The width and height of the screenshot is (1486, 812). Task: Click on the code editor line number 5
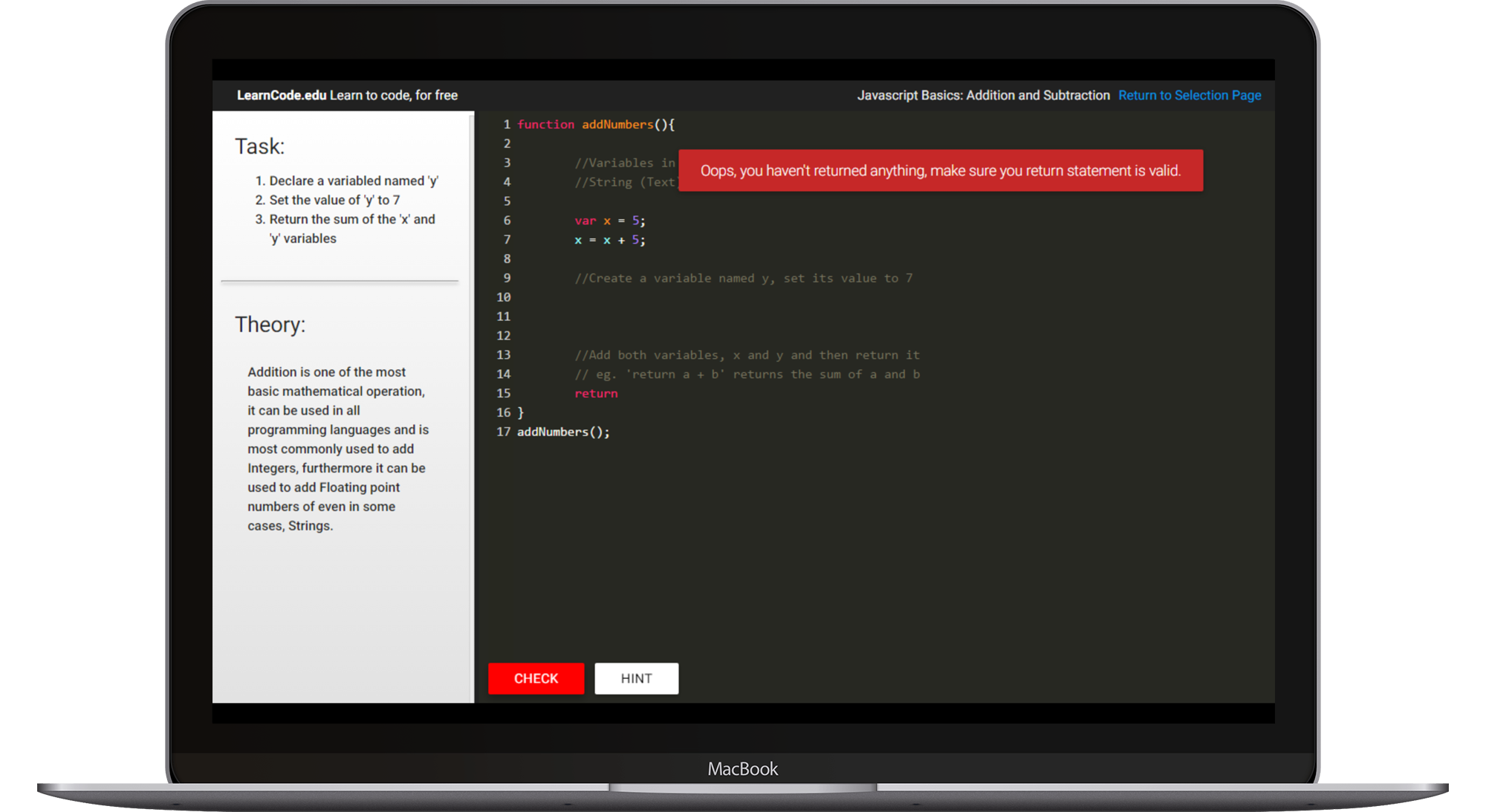507,201
